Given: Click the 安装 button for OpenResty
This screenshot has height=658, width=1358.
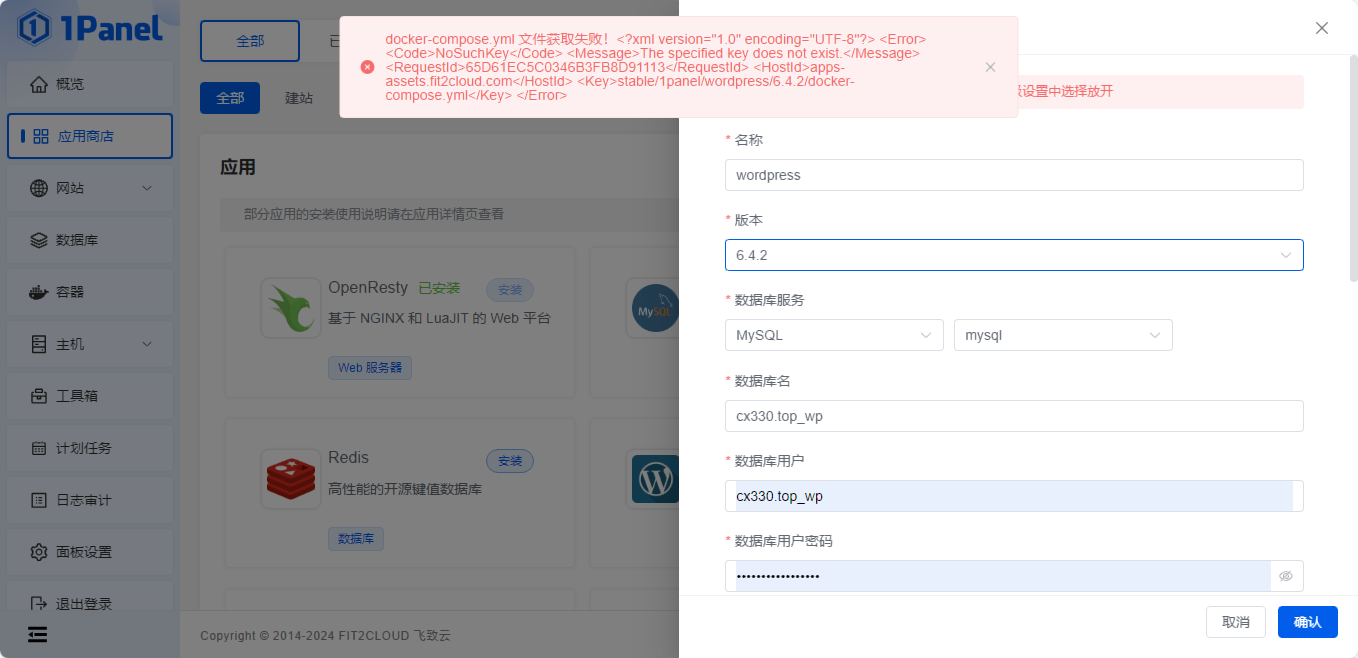Looking at the screenshot, I should (x=510, y=290).
